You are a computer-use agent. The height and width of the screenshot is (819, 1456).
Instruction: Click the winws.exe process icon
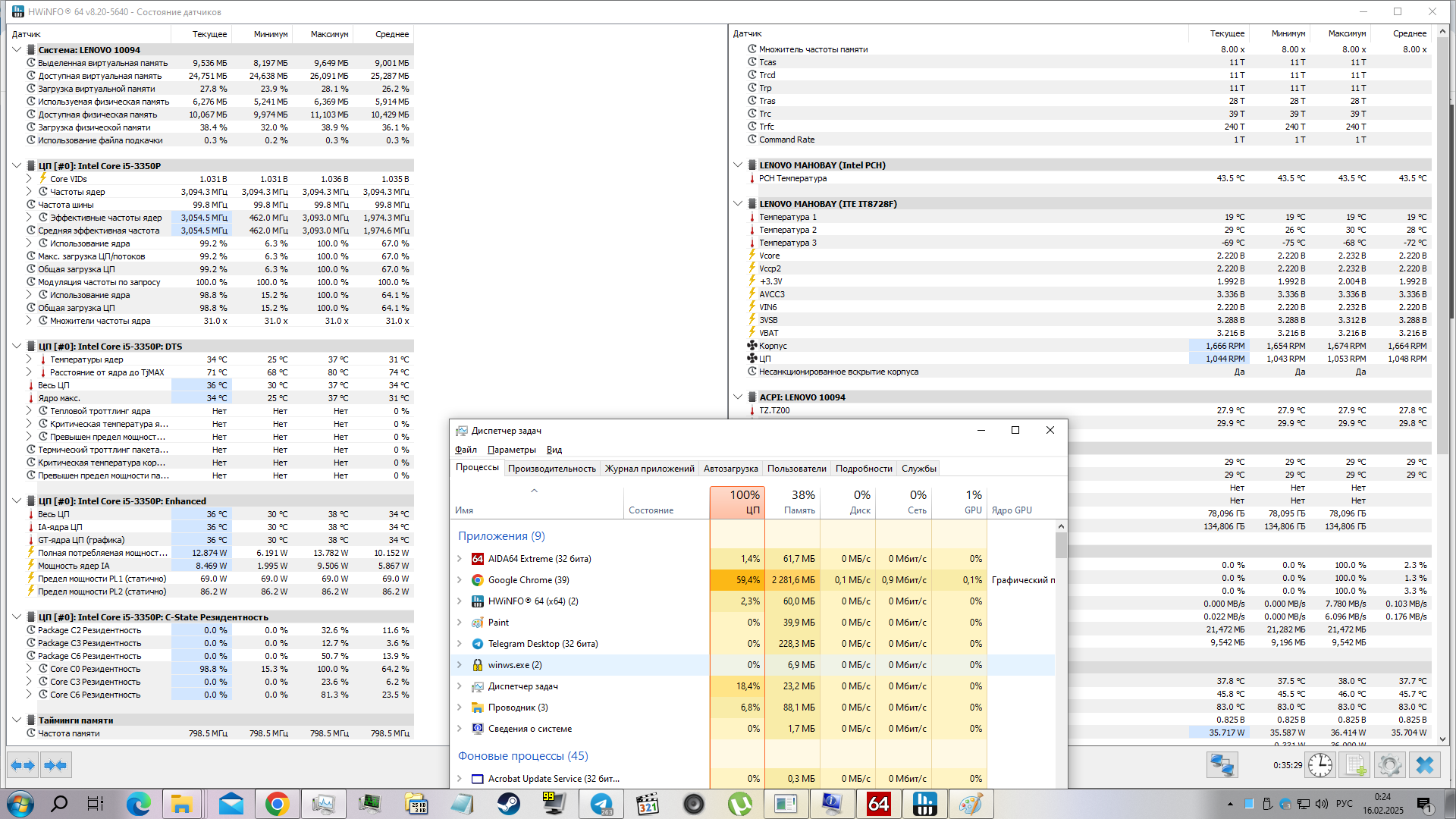[477, 665]
